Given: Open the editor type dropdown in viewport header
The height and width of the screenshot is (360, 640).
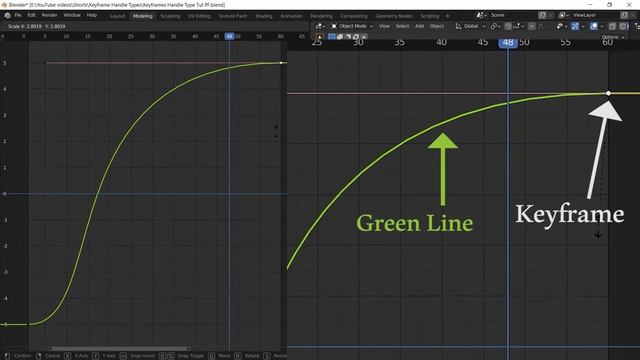Looking at the screenshot, I should [x=320, y=26].
